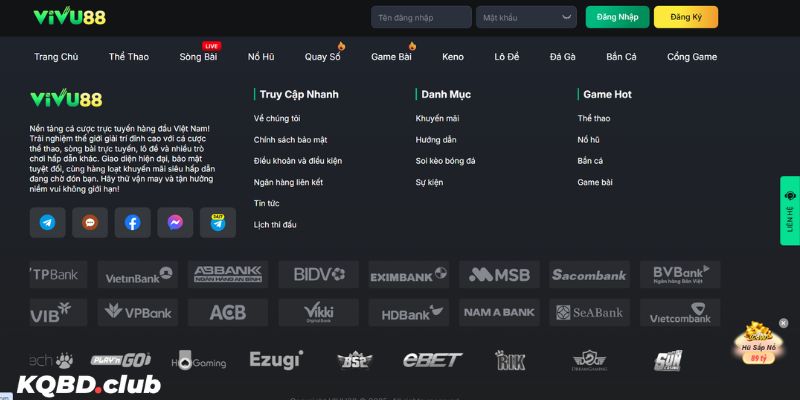Screen dimensions: 800x400
Task: Close the Hũ Sắp Nổ jackpot popup
Action: click(783, 323)
